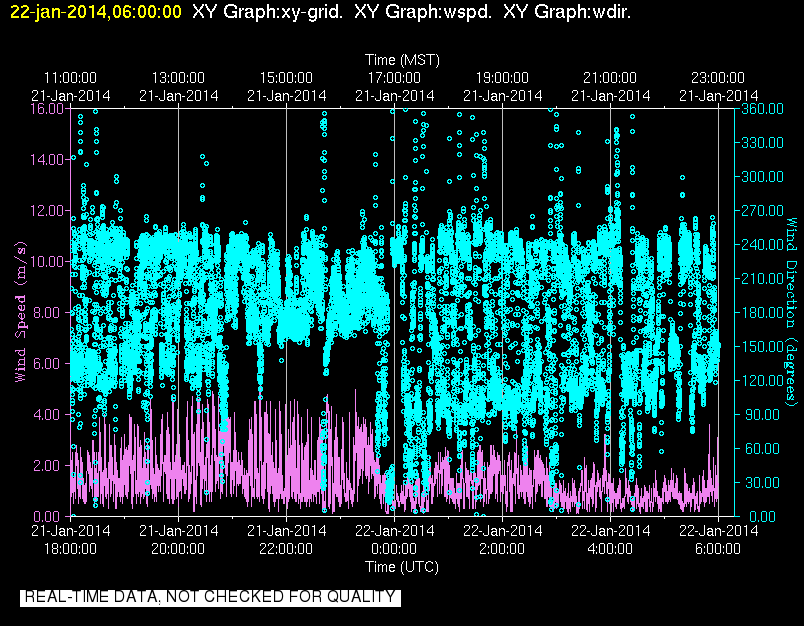The height and width of the screenshot is (626, 804).
Task: Click the Time (MST) axis title
Action: click(x=402, y=60)
